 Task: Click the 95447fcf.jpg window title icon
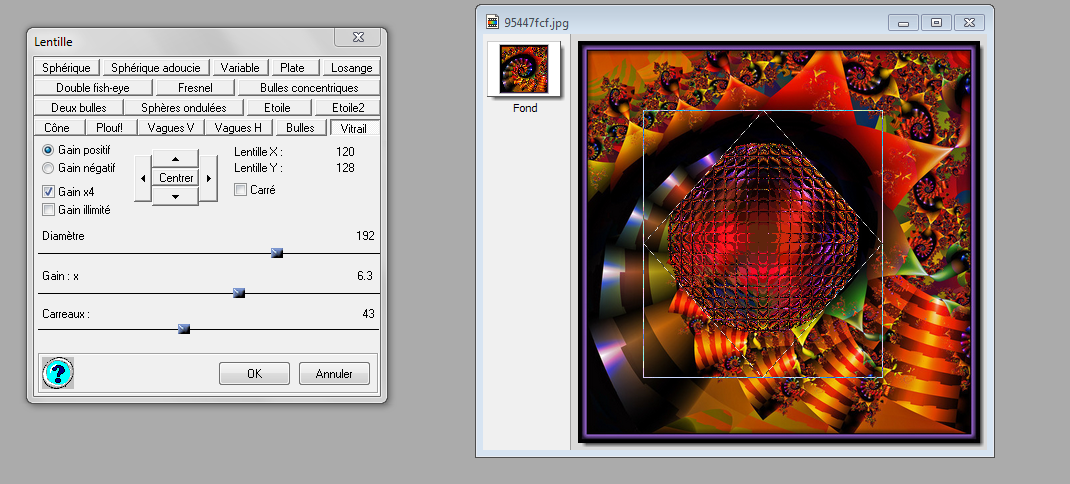tap(492, 21)
